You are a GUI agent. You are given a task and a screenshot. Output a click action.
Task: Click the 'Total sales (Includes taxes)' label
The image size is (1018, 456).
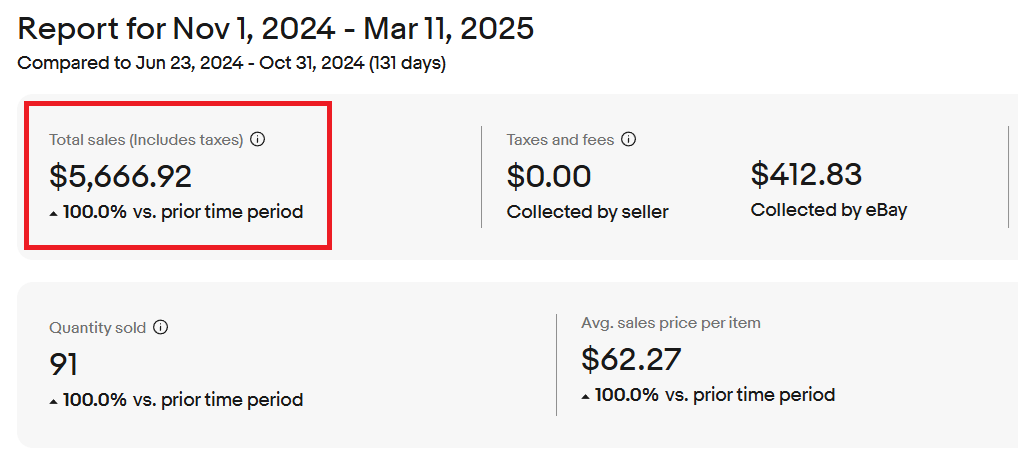pos(146,140)
